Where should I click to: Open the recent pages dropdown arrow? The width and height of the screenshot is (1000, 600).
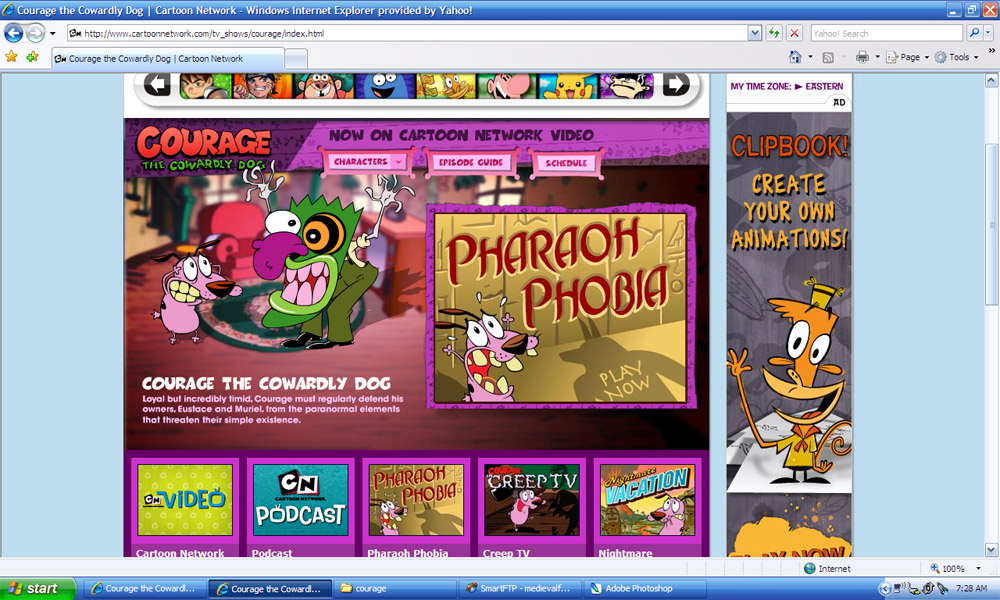coord(52,33)
